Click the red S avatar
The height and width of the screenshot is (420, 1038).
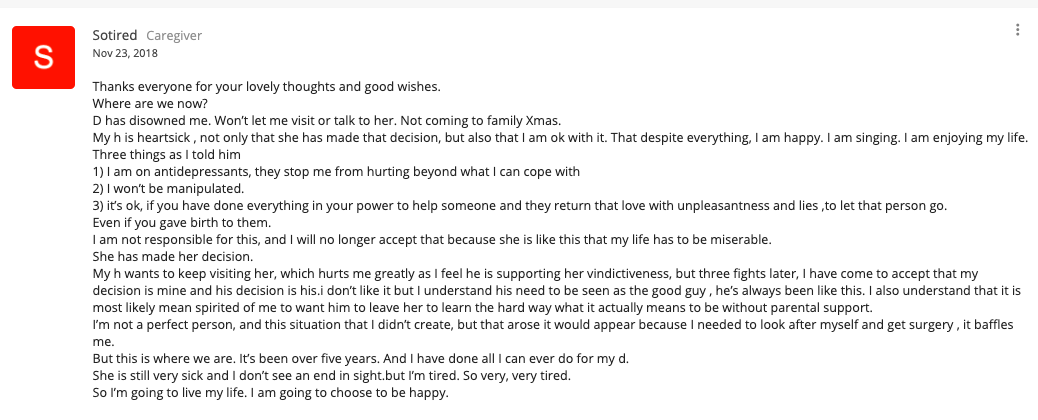coord(44,58)
